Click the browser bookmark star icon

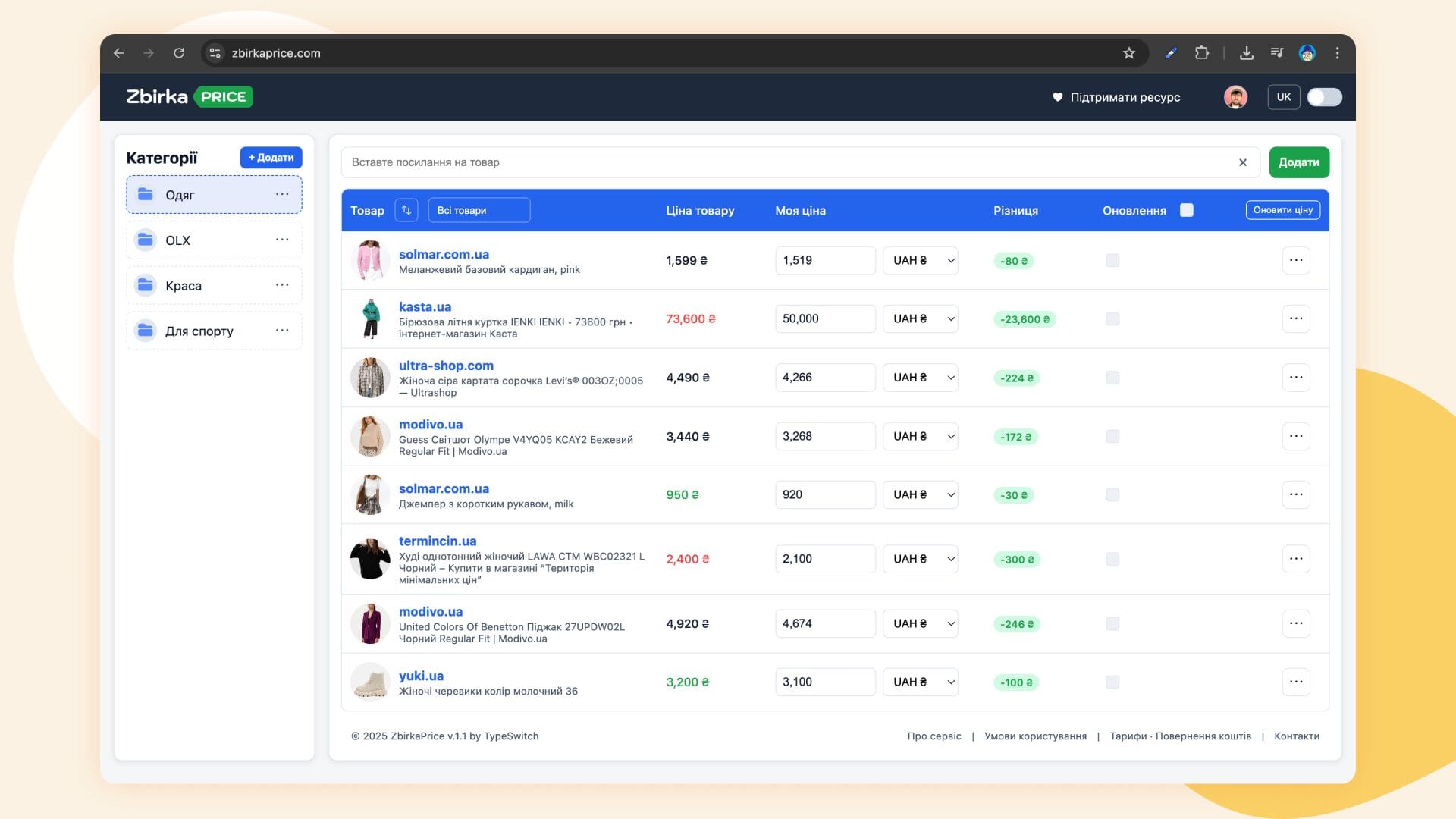point(1129,53)
